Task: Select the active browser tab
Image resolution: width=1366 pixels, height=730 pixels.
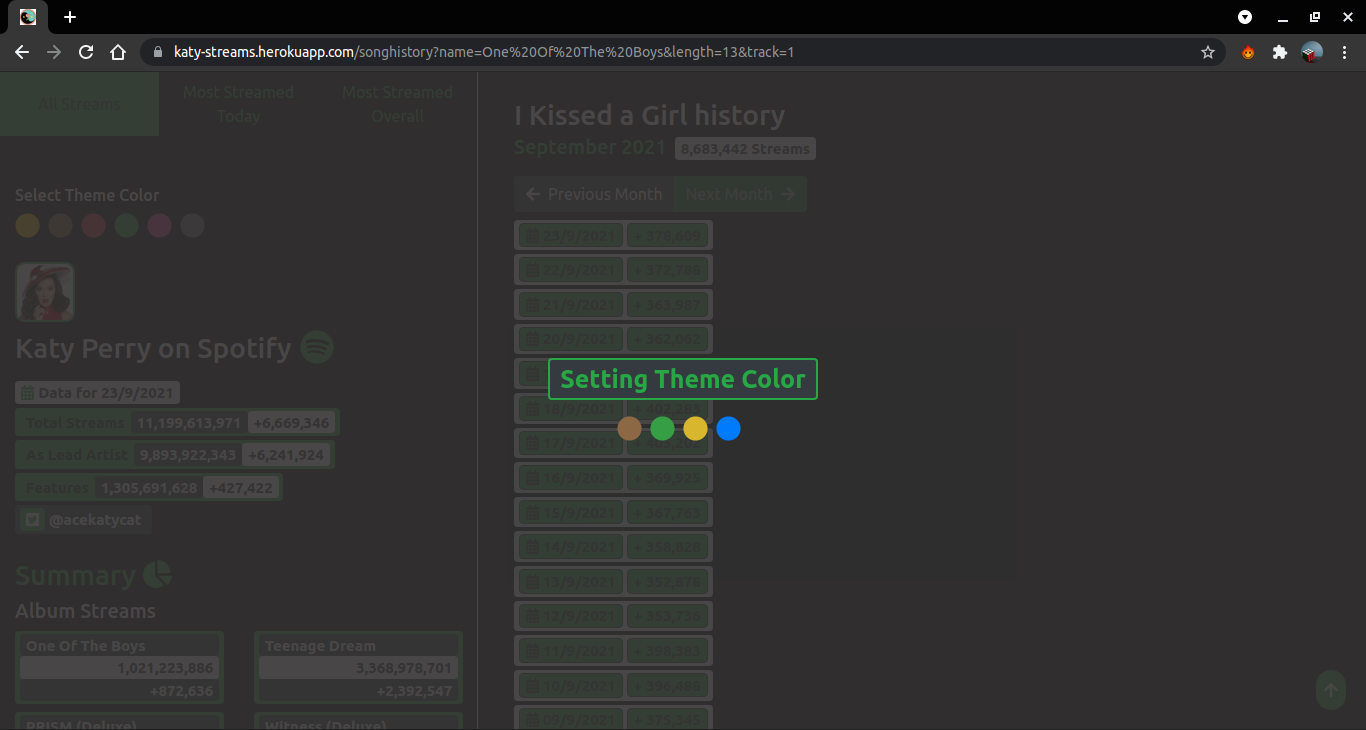Action: [x=29, y=17]
